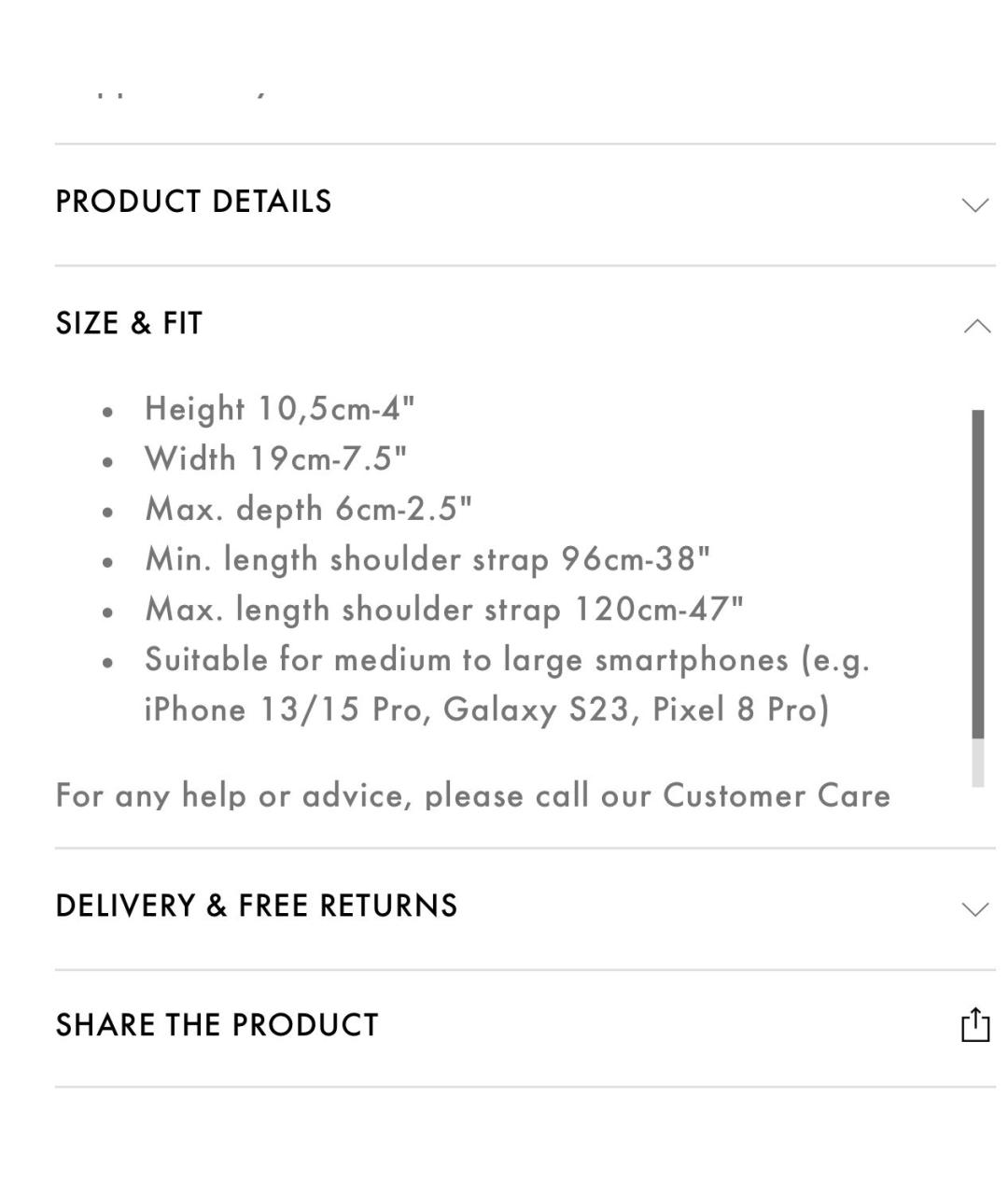Click the Width 19cm-7.5" entry

tap(275, 459)
